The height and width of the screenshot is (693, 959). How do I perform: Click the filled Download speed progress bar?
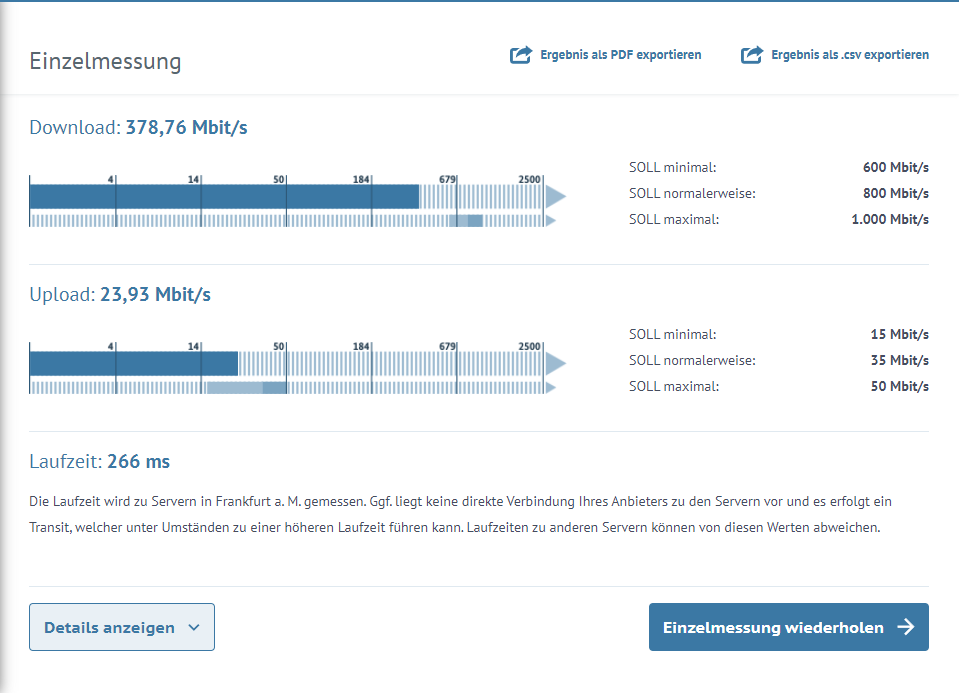[224, 196]
